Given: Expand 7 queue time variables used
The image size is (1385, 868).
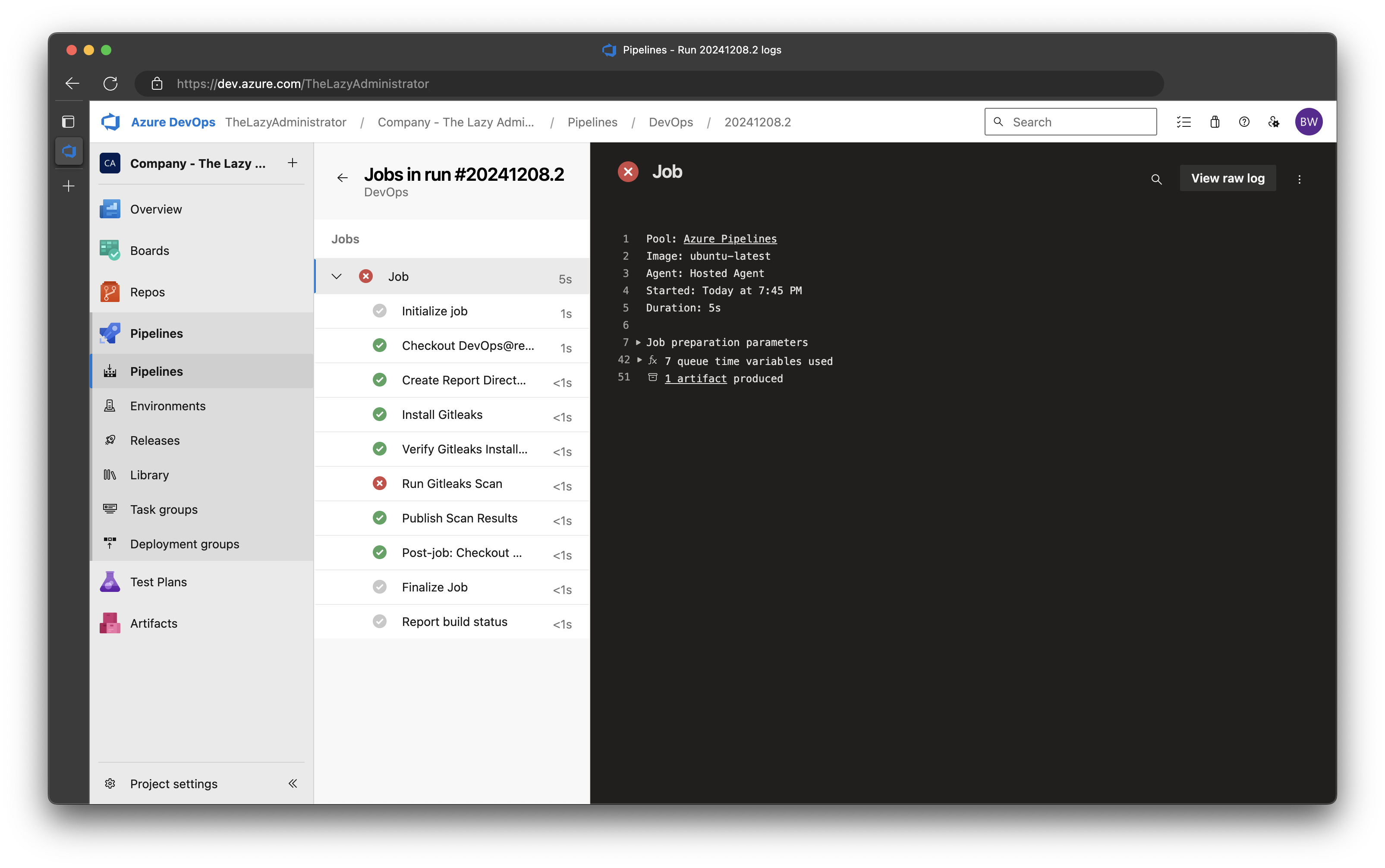Looking at the screenshot, I should 639,360.
